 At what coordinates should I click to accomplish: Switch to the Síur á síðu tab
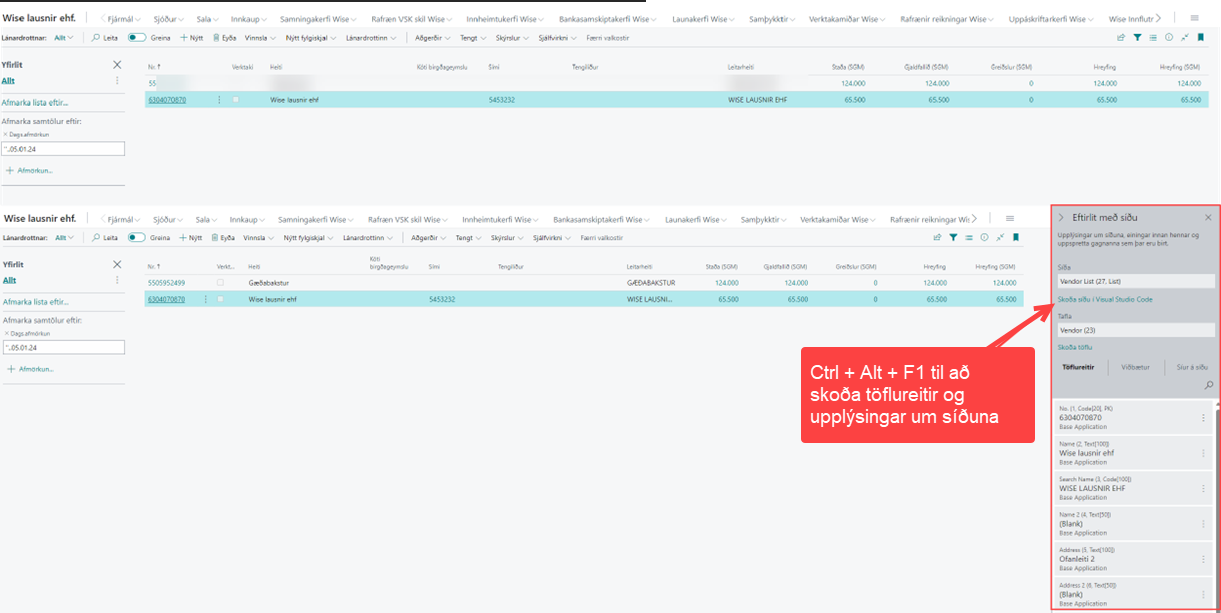1190,367
